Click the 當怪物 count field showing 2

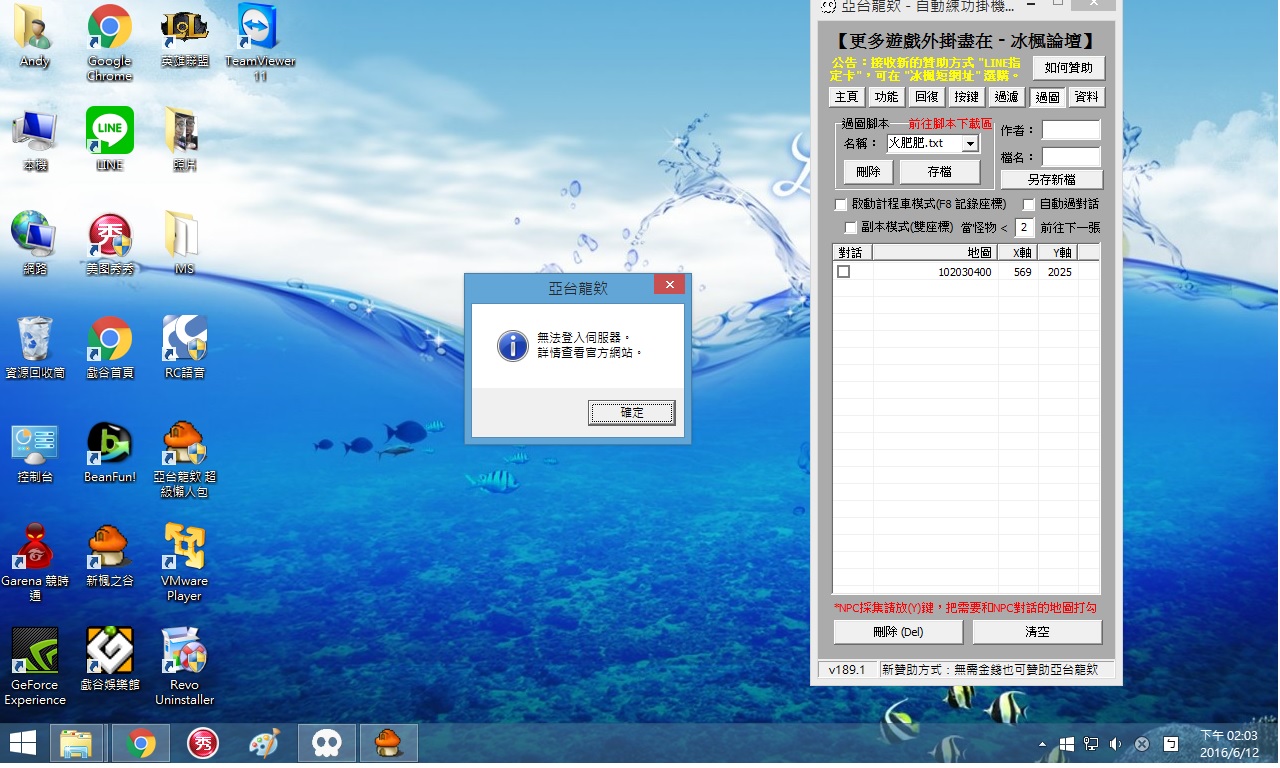pos(1024,228)
